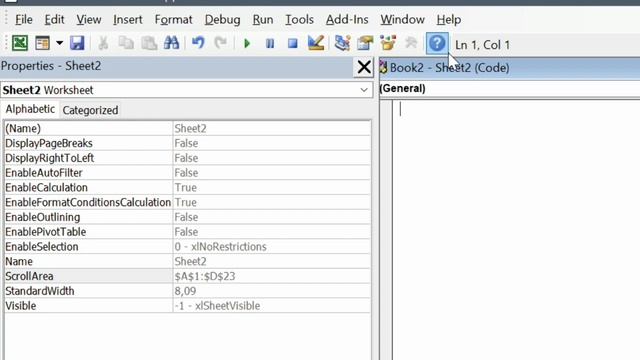Click the Paste icon

click(x=149, y=43)
